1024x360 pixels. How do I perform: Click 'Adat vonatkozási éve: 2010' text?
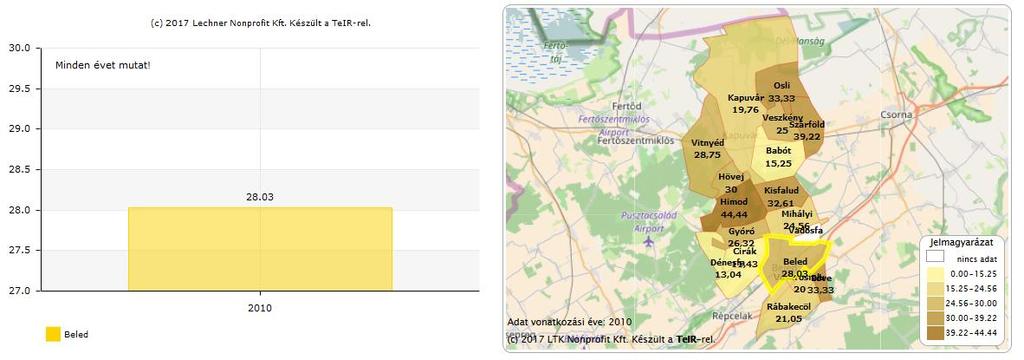pos(569,322)
